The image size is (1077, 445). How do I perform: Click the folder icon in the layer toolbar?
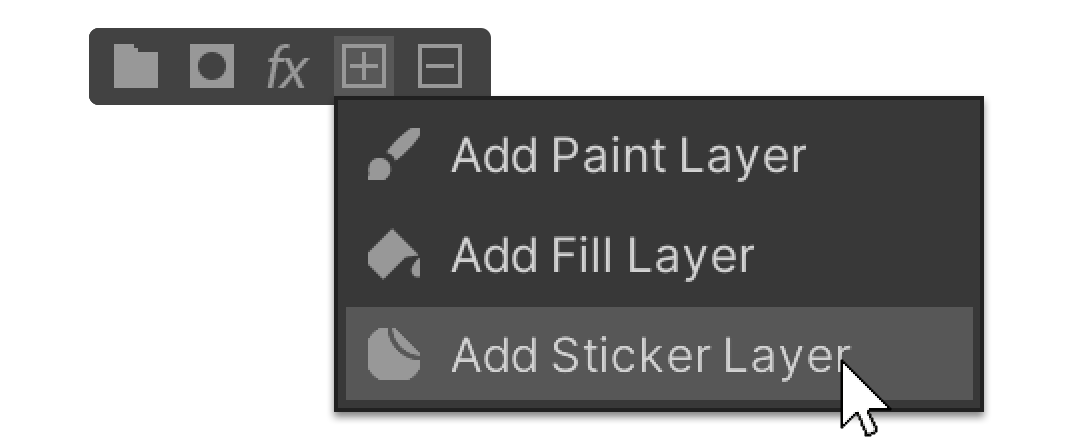136,67
